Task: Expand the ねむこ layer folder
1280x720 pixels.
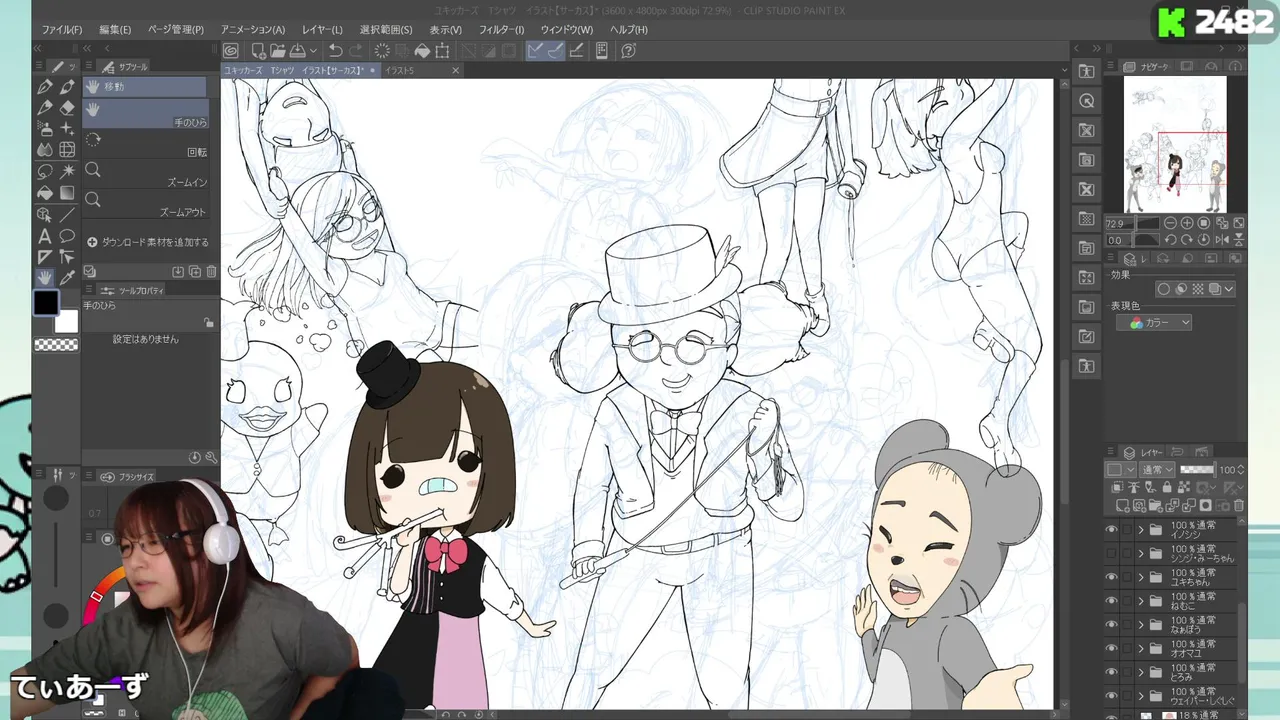Action: [x=1141, y=601]
